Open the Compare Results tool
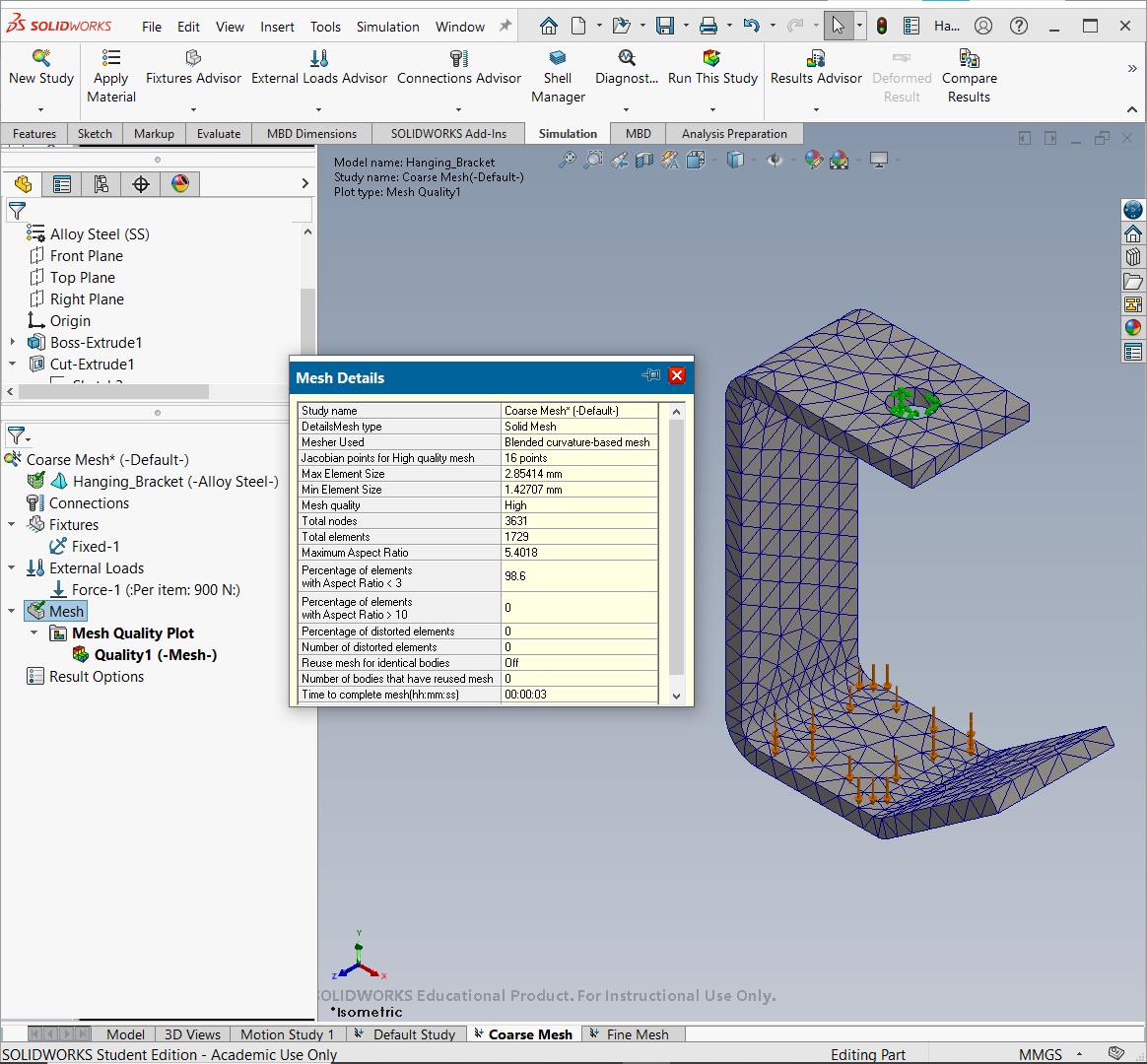 [x=969, y=78]
